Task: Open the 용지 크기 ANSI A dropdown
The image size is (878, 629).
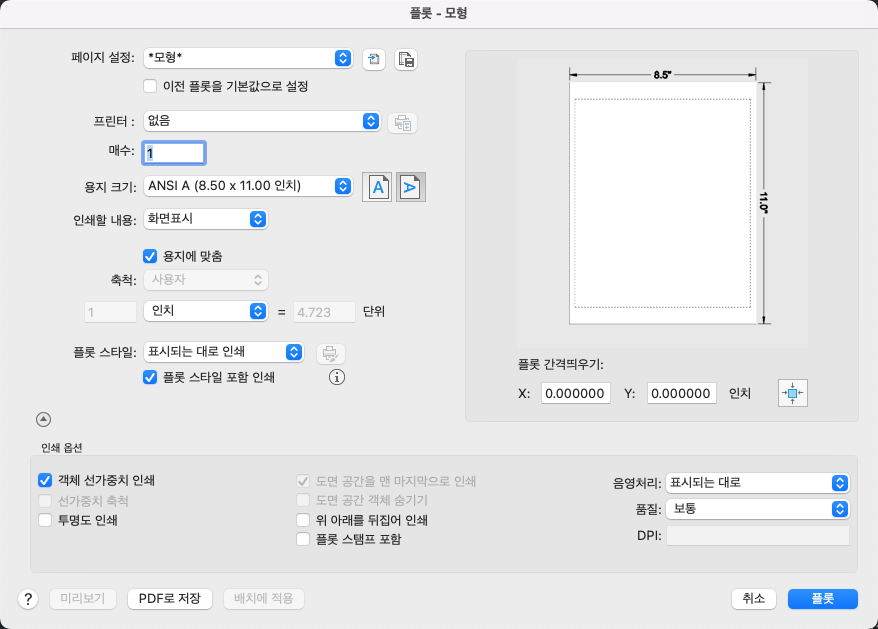Action: tap(248, 186)
